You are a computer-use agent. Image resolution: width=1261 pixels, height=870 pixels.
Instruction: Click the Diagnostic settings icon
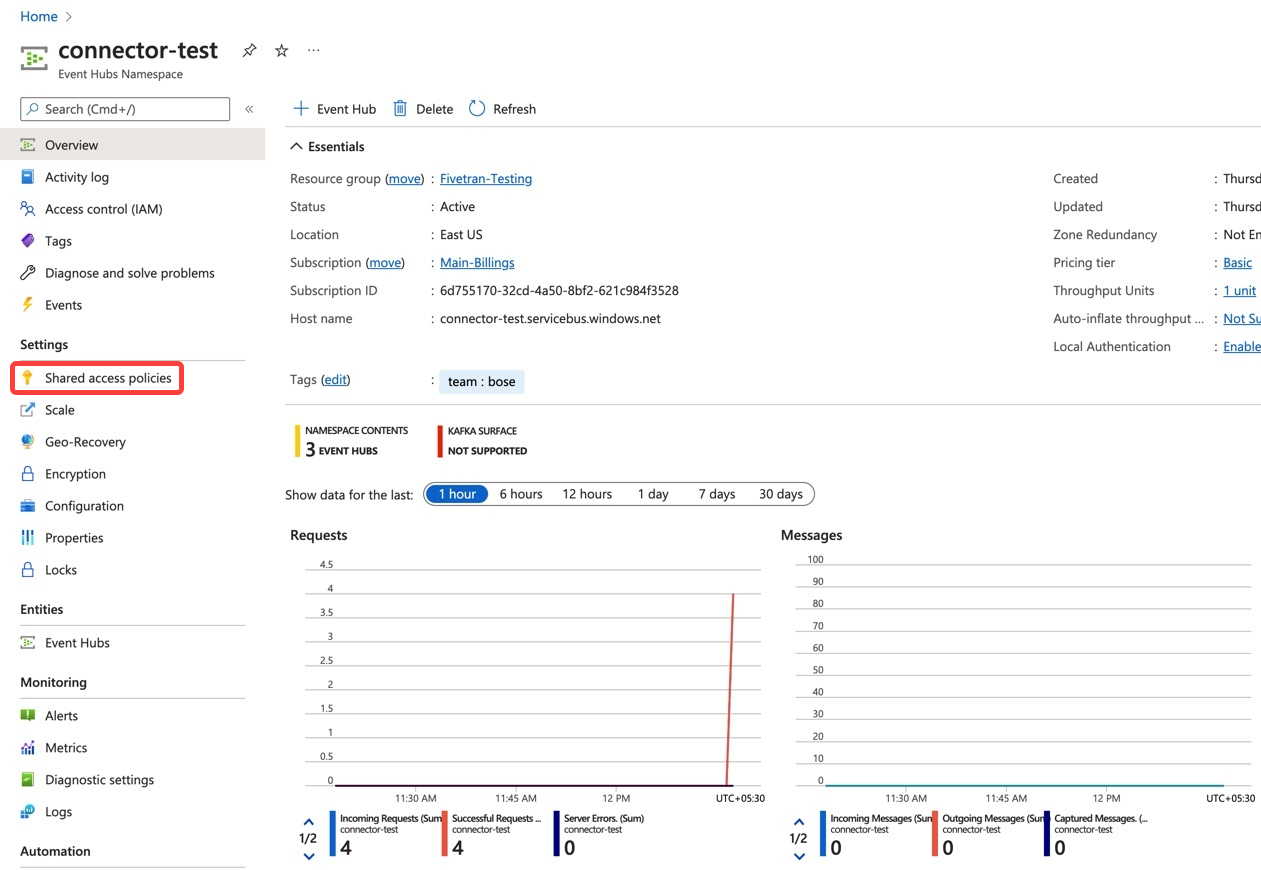(x=28, y=780)
